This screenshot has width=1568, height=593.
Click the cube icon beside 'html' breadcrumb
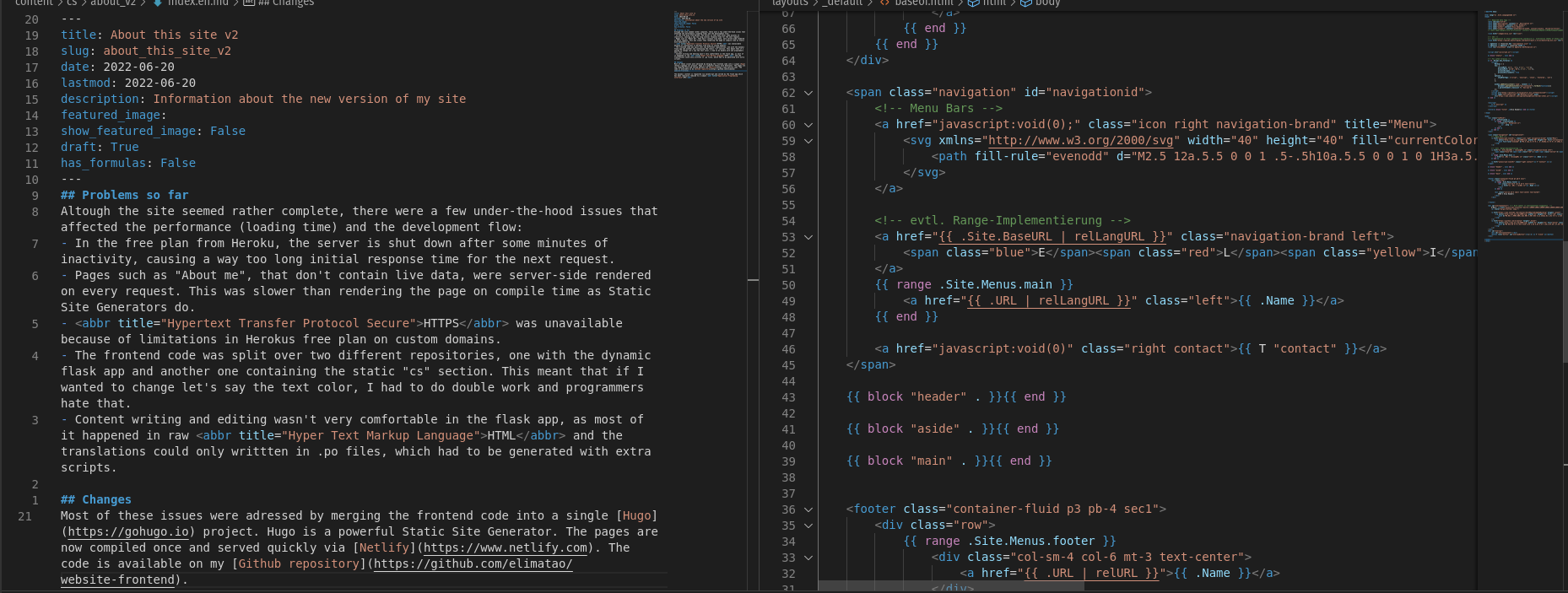pyautogui.click(x=973, y=3)
